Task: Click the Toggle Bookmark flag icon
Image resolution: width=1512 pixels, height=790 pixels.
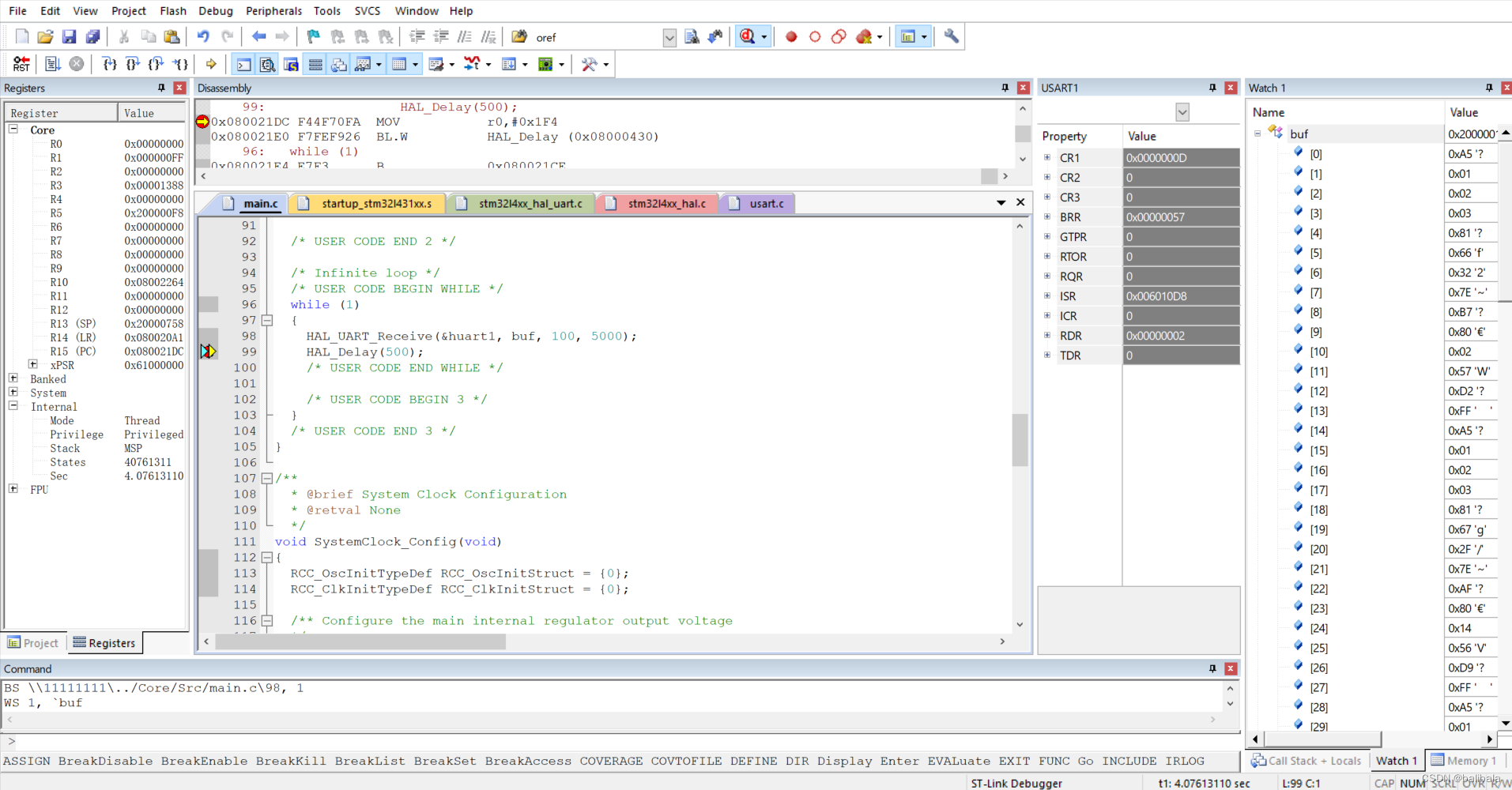Action: pos(314,36)
